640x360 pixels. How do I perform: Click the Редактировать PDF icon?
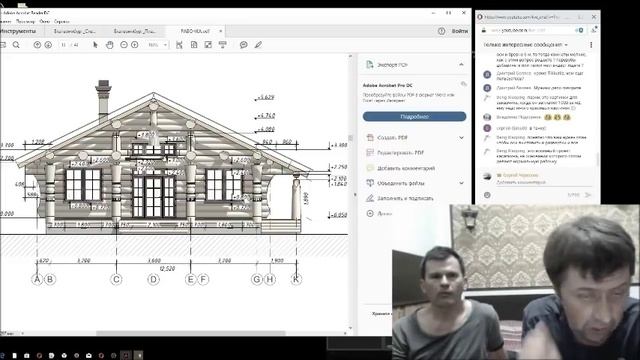[x=370, y=153]
